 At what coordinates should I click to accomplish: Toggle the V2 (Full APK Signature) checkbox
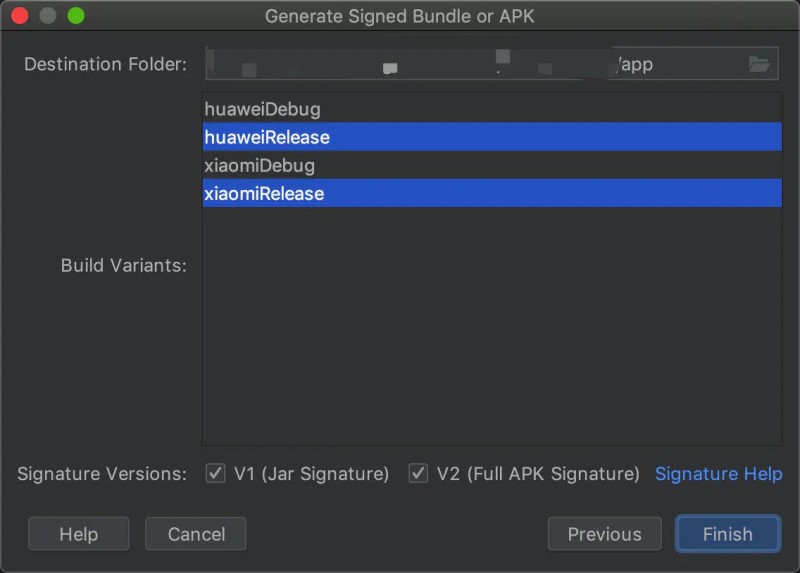[418, 473]
